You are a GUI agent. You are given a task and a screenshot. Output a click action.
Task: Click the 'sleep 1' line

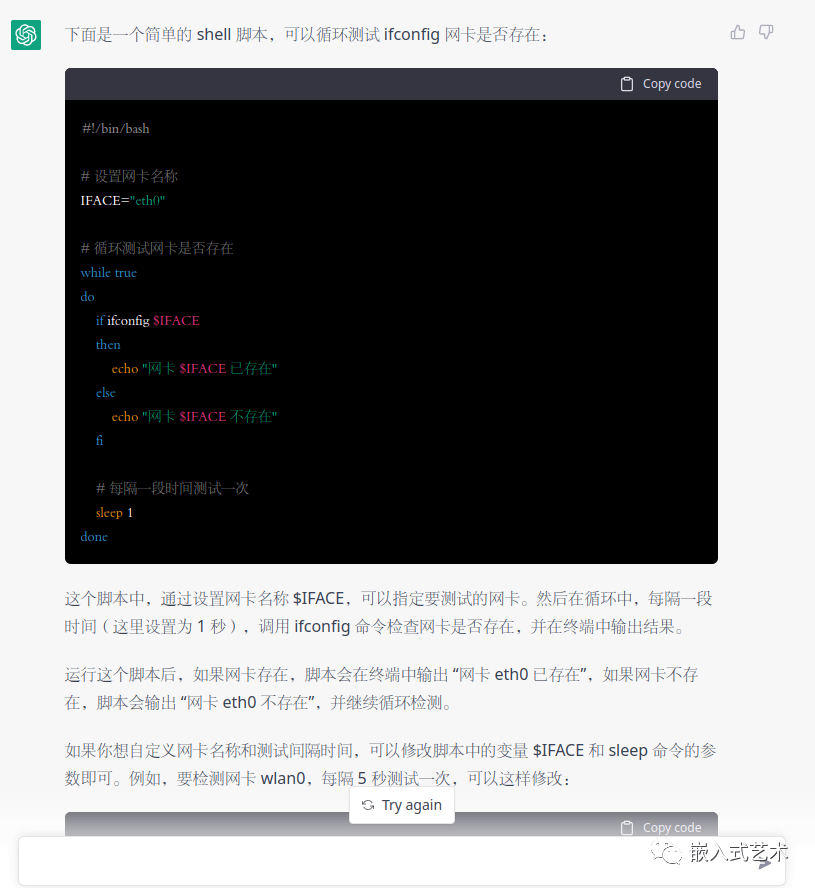[114, 513]
